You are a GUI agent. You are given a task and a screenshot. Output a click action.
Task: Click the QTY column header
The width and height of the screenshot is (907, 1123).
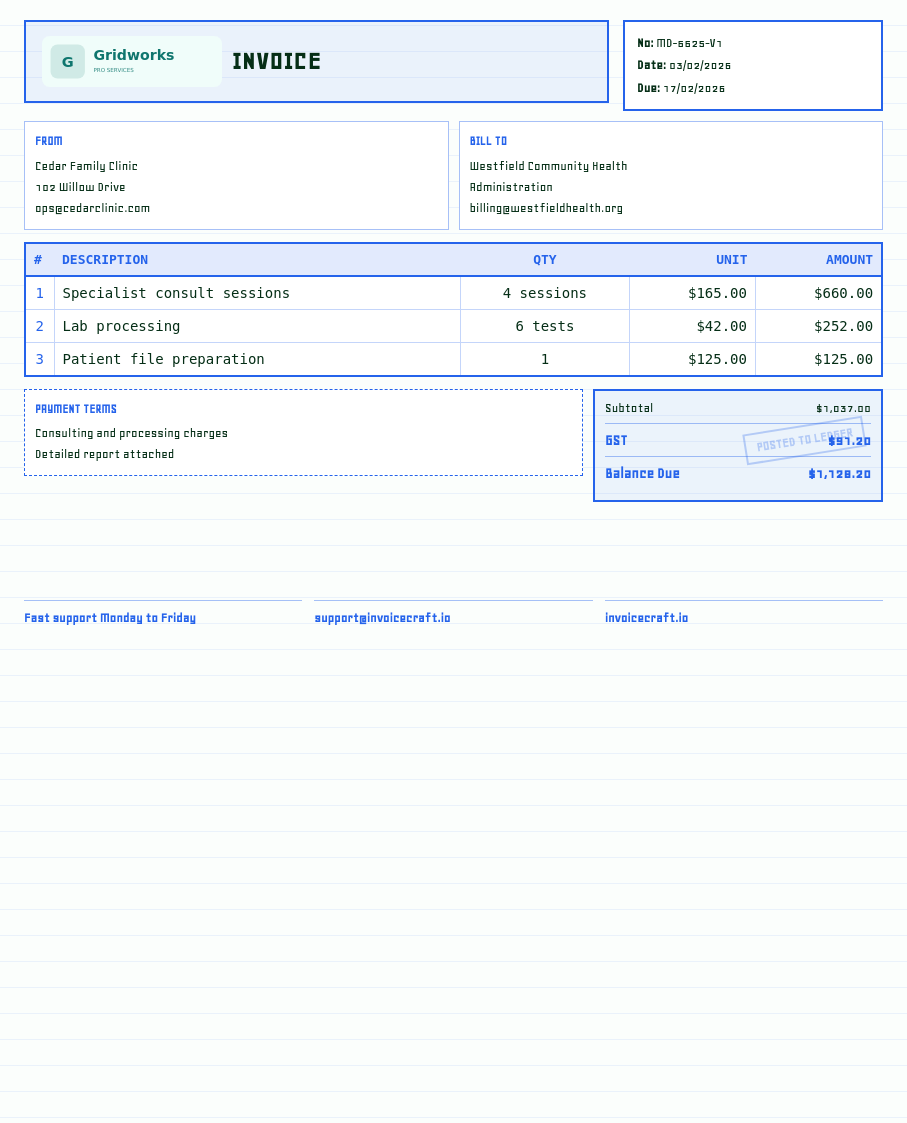coord(544,260)
